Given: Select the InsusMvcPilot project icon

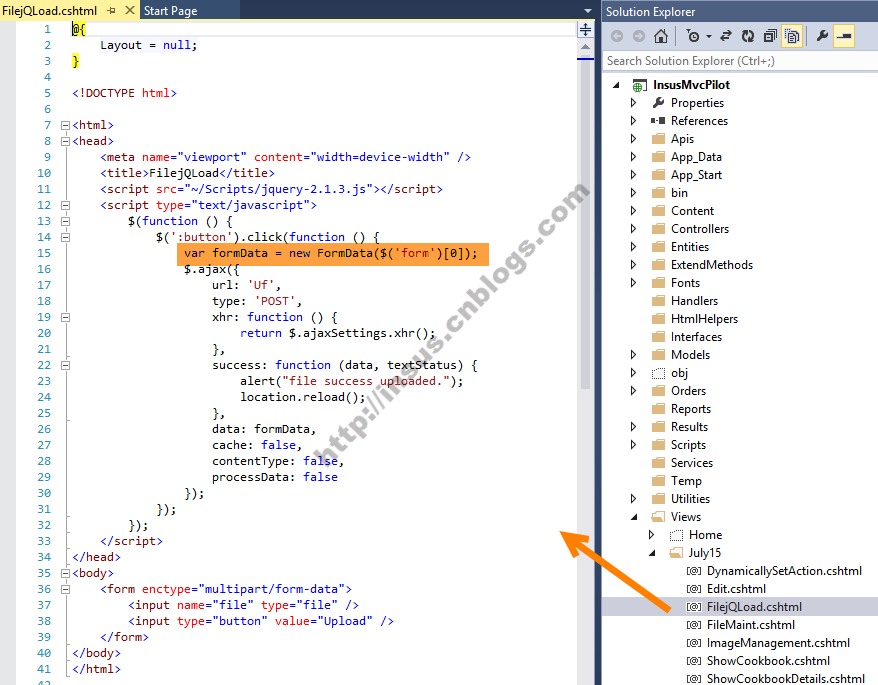Looking at the screenshot, I should point(639,85).
